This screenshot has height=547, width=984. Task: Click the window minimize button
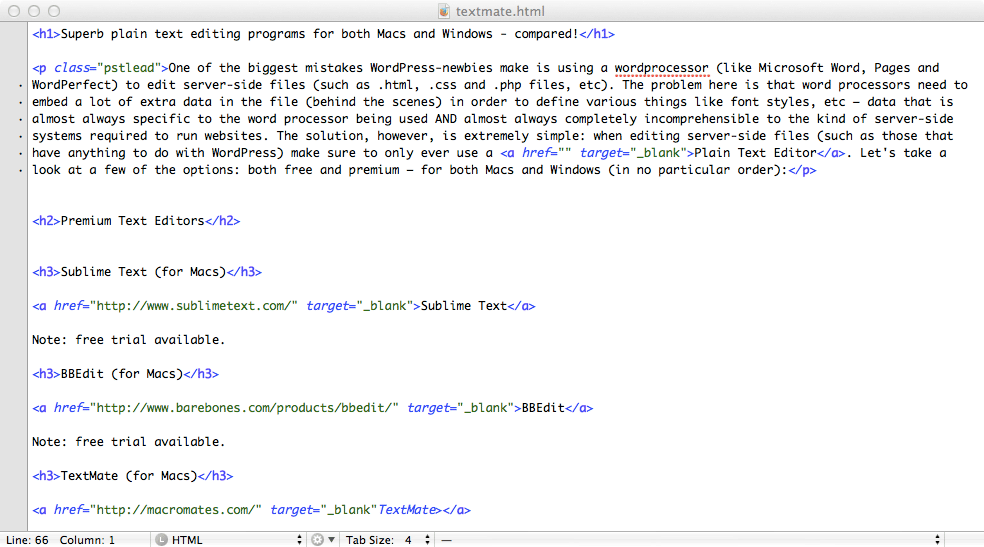pos(34,11)
